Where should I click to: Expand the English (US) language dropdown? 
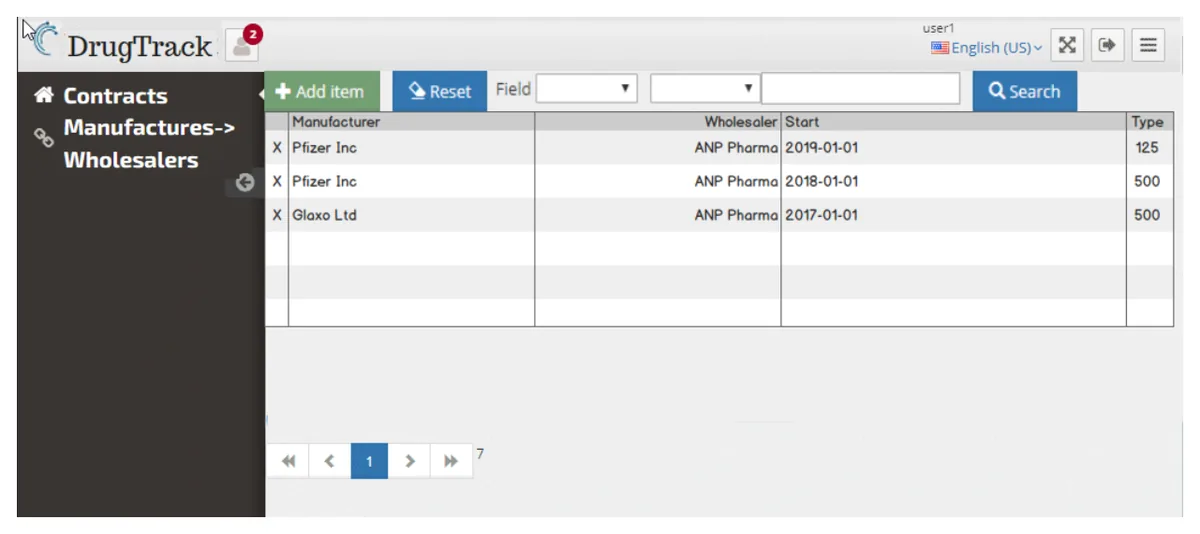[986, 47]
